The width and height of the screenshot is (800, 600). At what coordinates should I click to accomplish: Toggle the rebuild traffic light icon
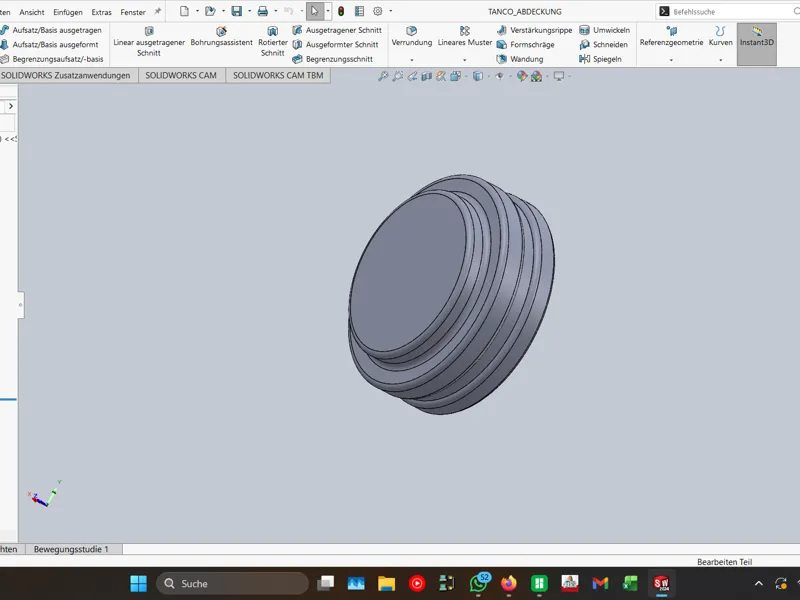click(x=341, y=11)
